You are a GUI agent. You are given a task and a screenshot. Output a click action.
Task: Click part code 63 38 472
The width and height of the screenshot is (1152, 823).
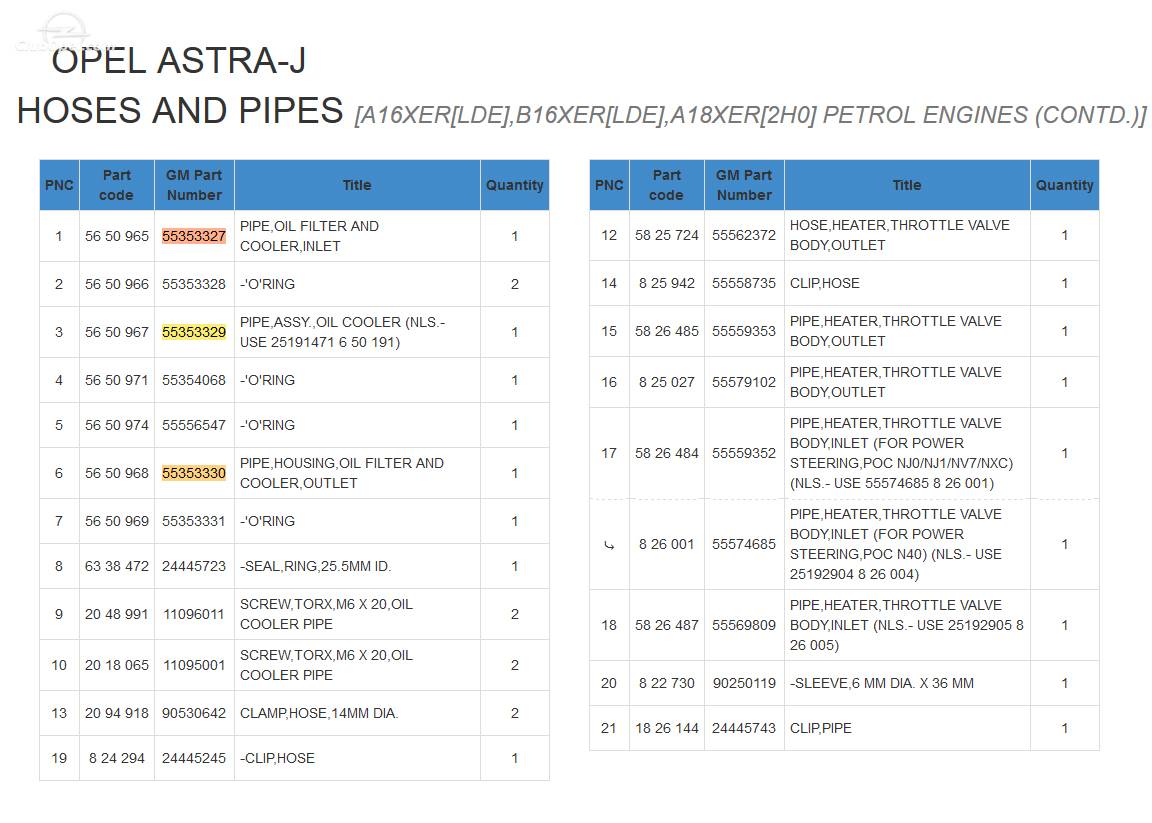[117, 566]
